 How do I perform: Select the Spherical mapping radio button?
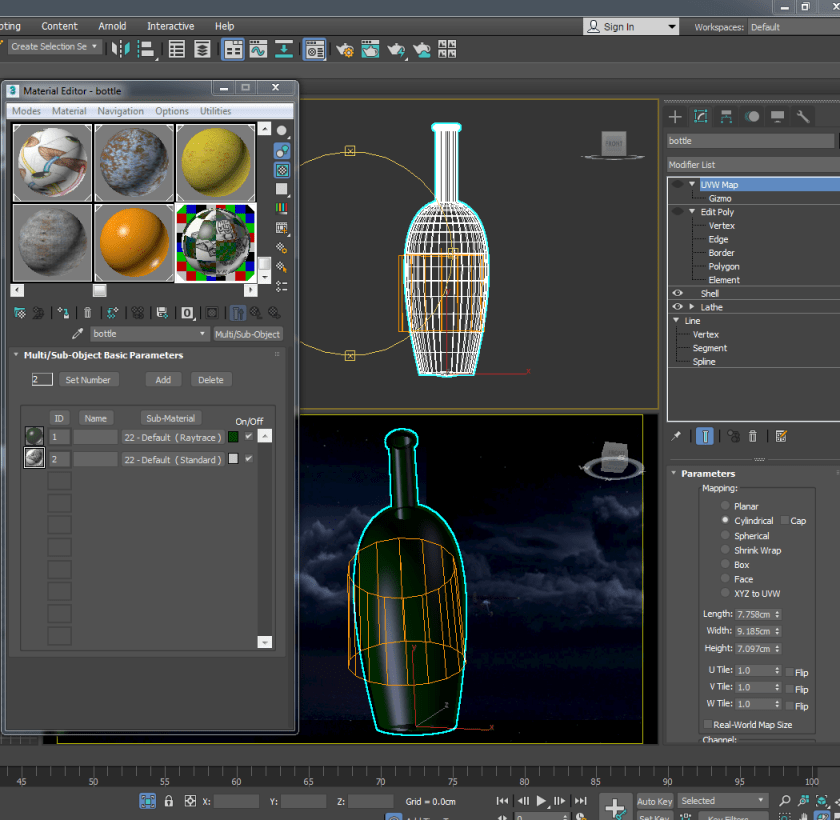(x=725, y=536)
